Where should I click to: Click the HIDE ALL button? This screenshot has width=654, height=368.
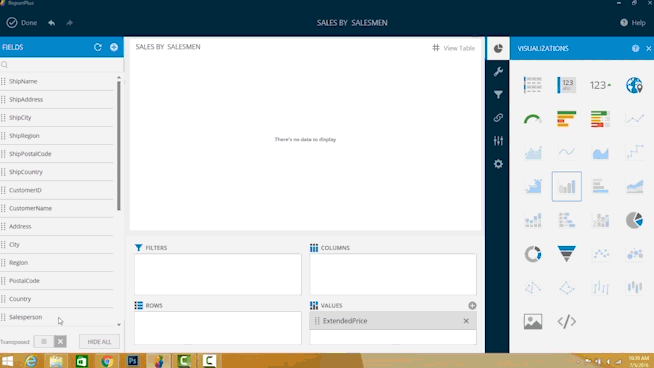point(99,342)
